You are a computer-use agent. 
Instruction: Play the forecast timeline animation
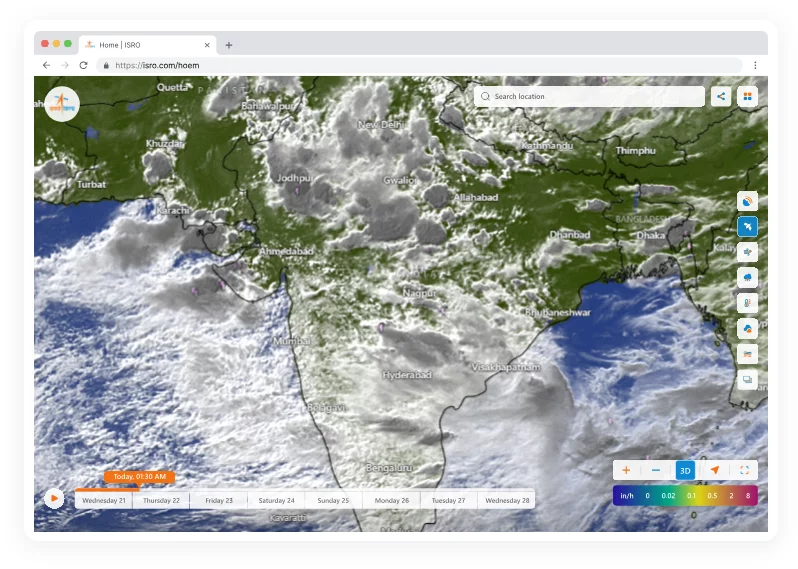pos(54,498)
